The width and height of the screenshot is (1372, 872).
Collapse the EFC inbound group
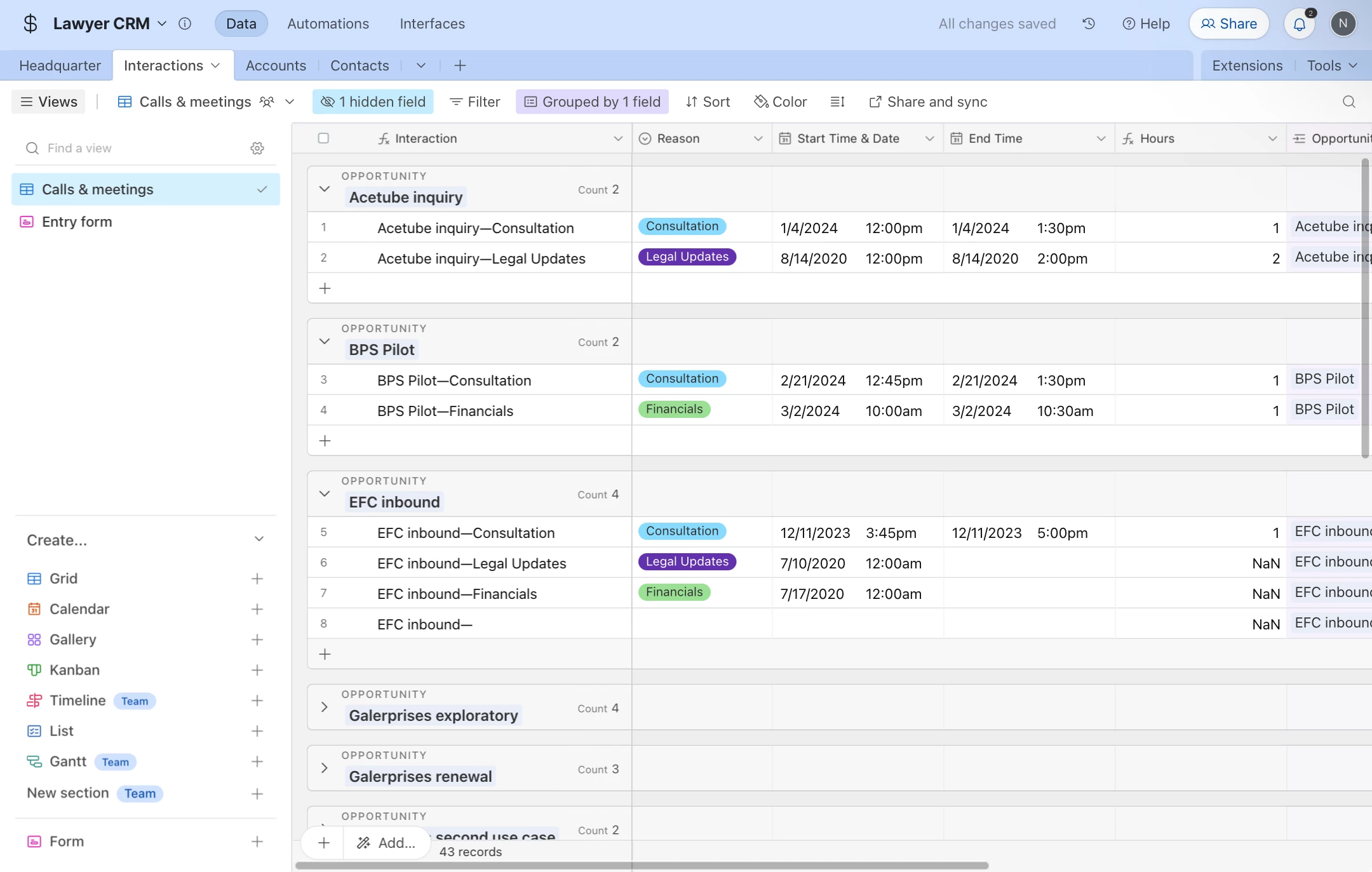point(325,493)
